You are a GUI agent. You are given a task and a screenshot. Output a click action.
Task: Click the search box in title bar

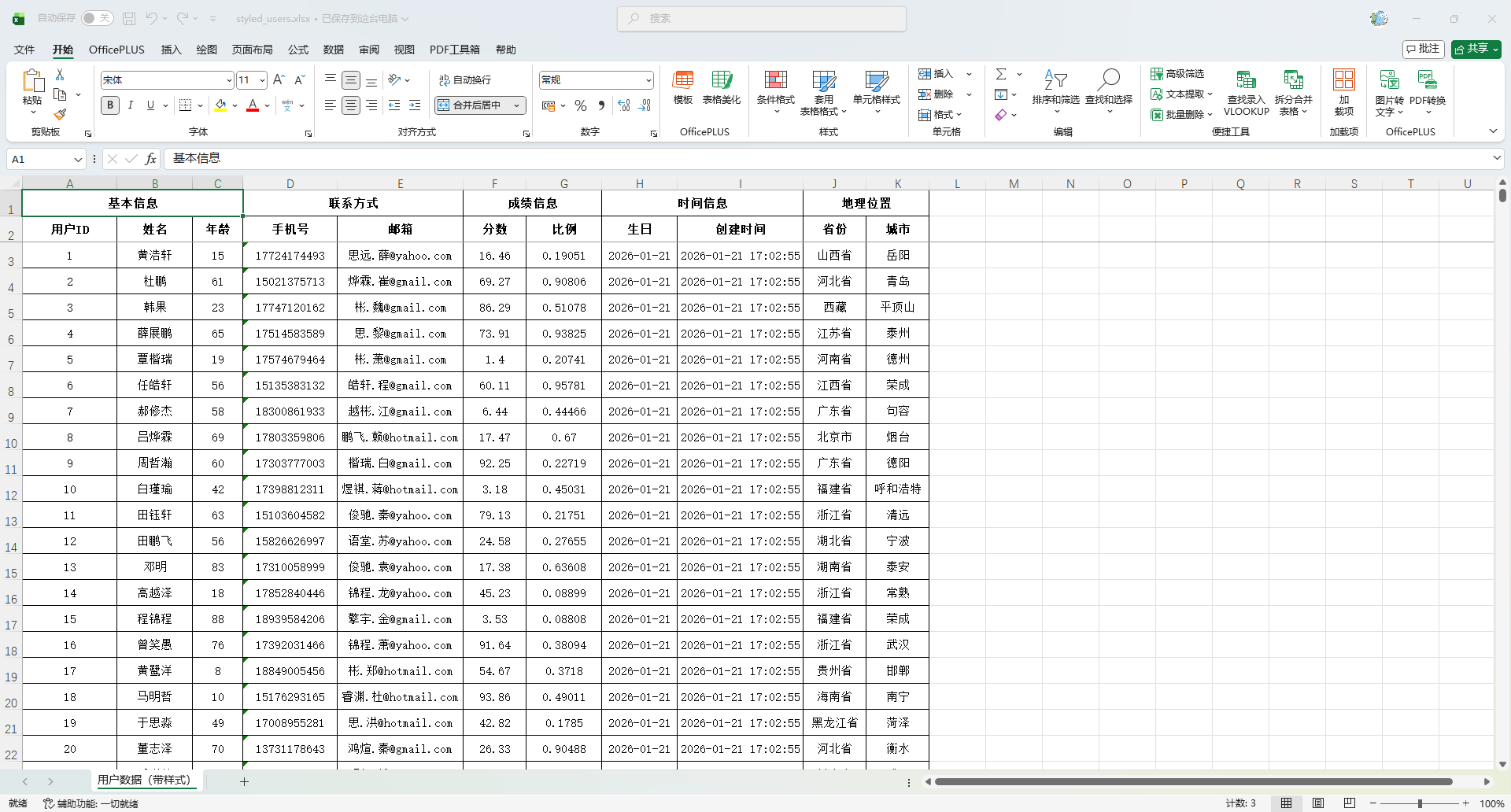tap(761, 18)
